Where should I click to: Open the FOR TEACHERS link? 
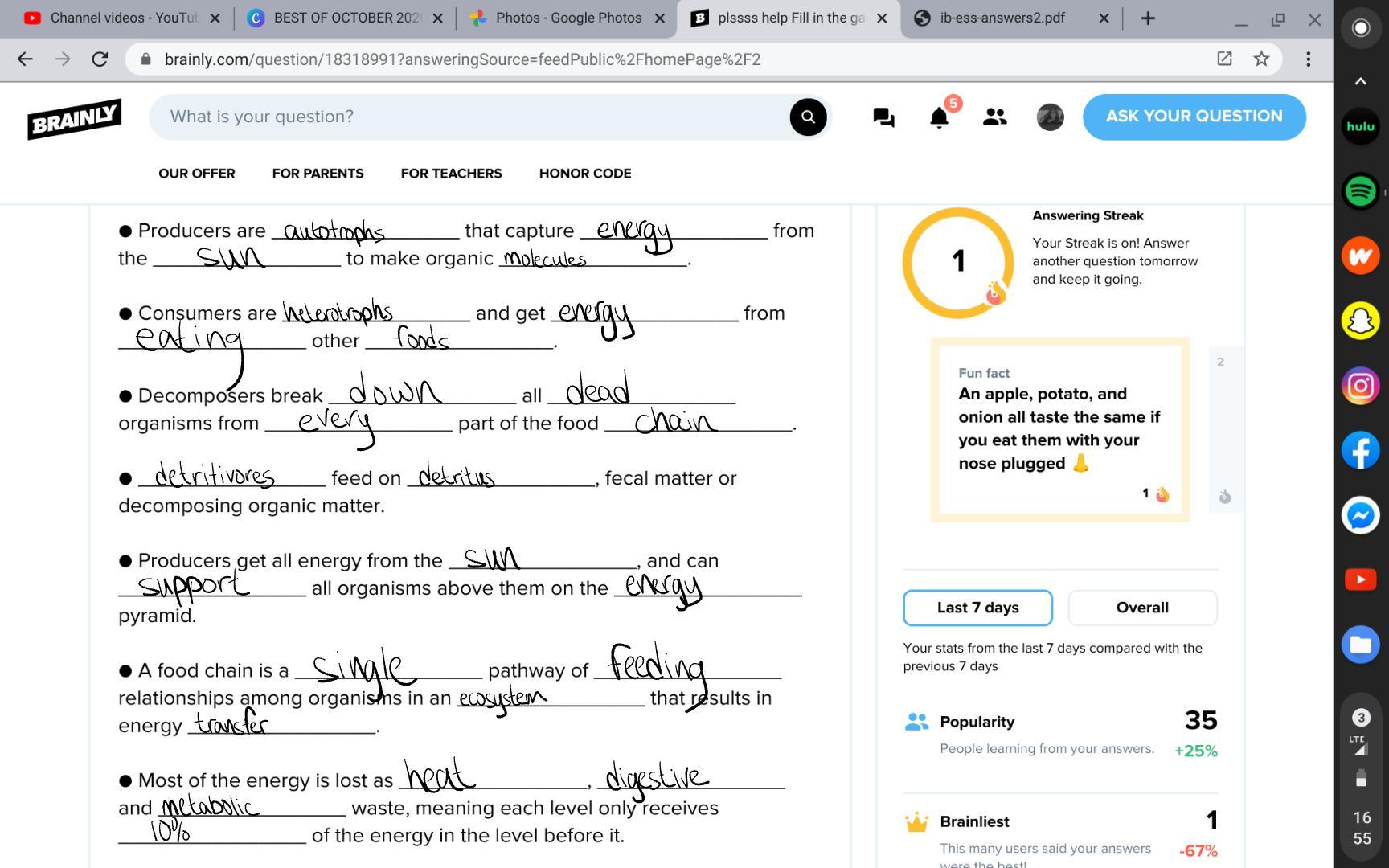451,174
